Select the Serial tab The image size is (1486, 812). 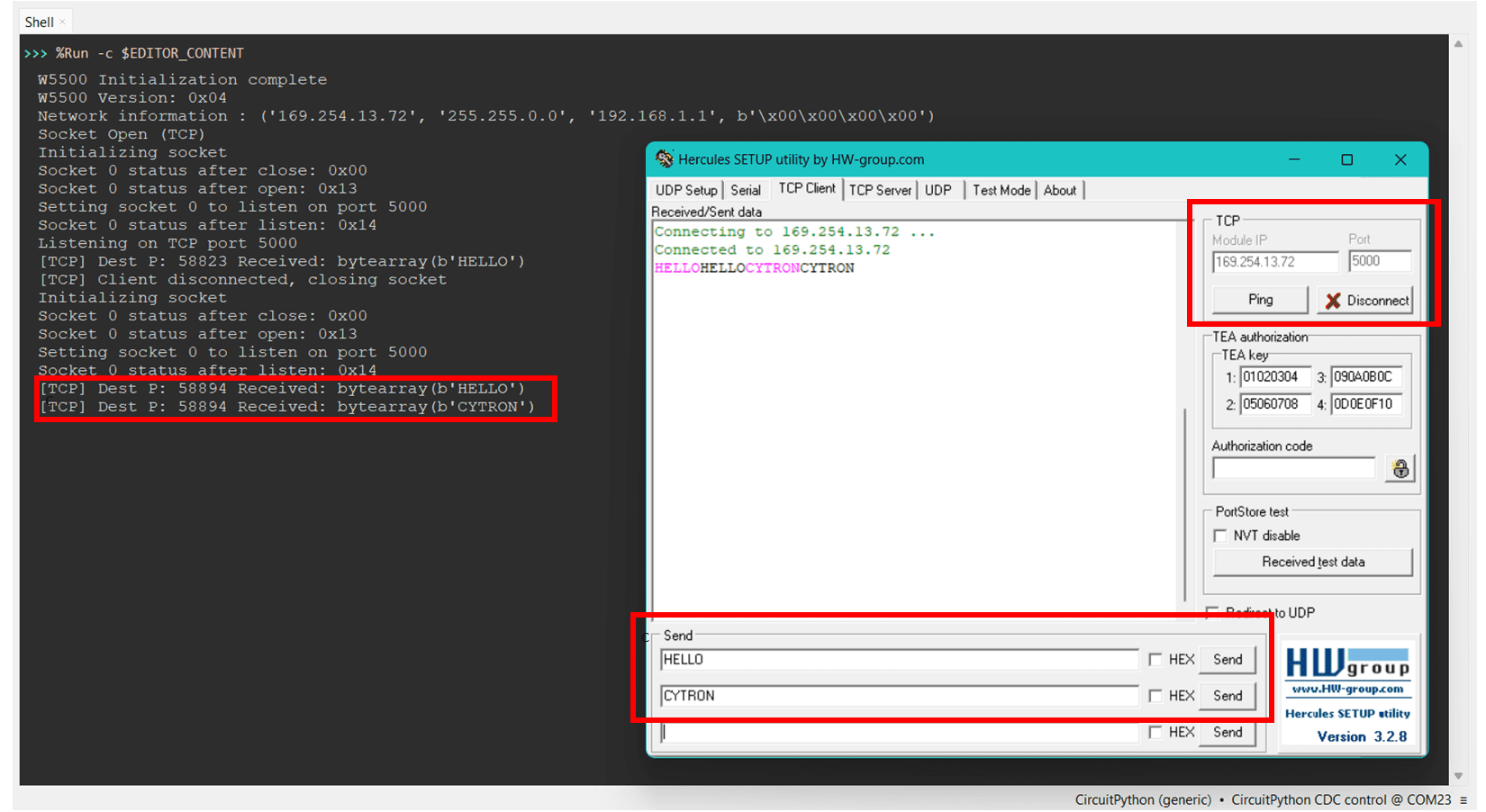745,190
